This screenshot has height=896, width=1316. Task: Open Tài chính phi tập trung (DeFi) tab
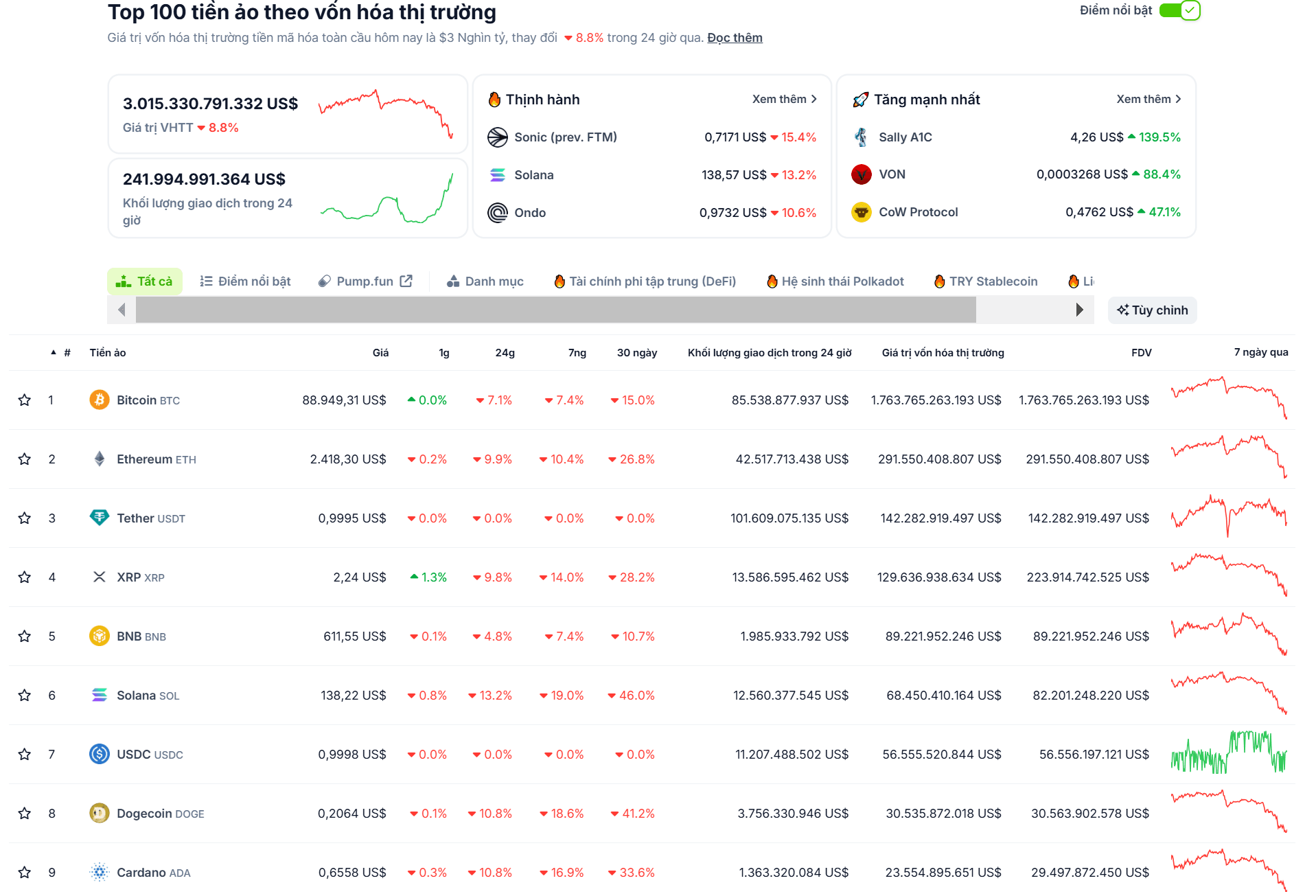click(x=645, y=281)
